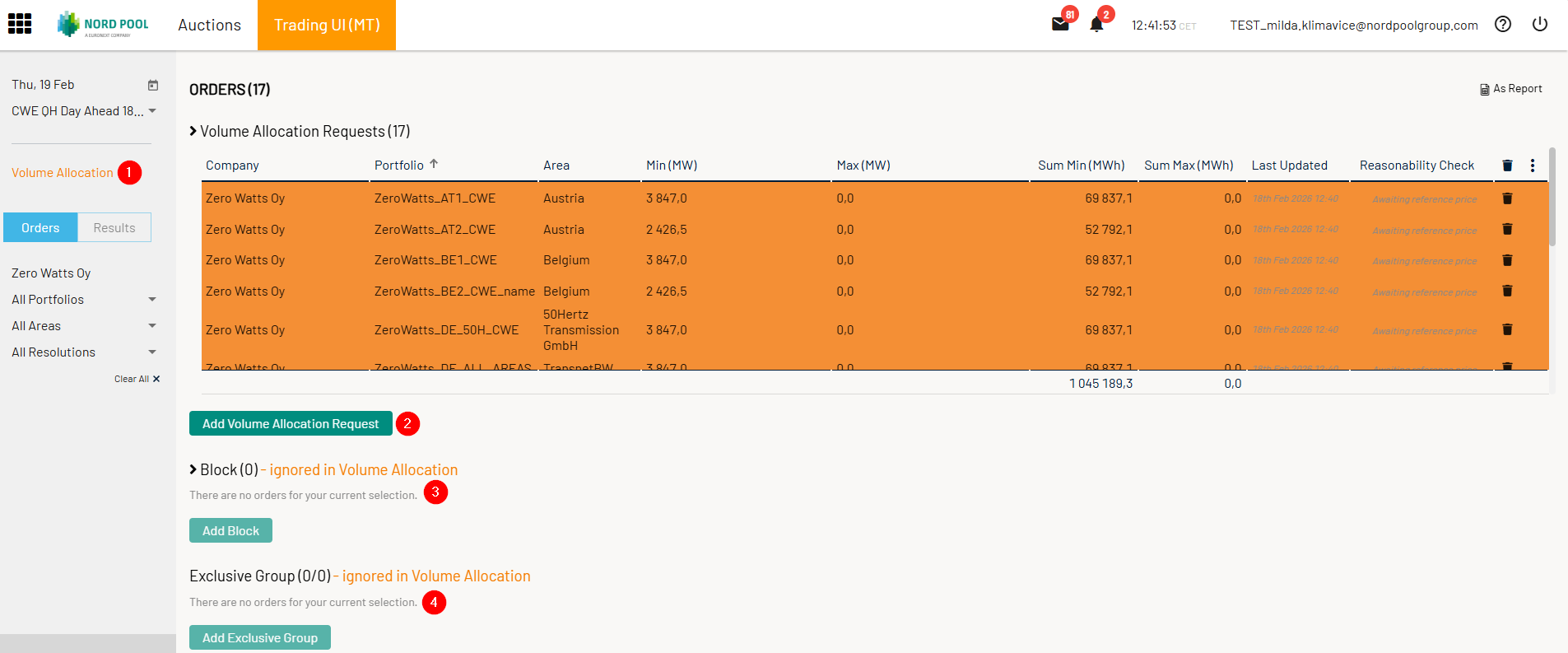Delete the ZeroWatts_AT1_CWE row
Screen dimensions: 1568x653
click(x=1507, y=198)
